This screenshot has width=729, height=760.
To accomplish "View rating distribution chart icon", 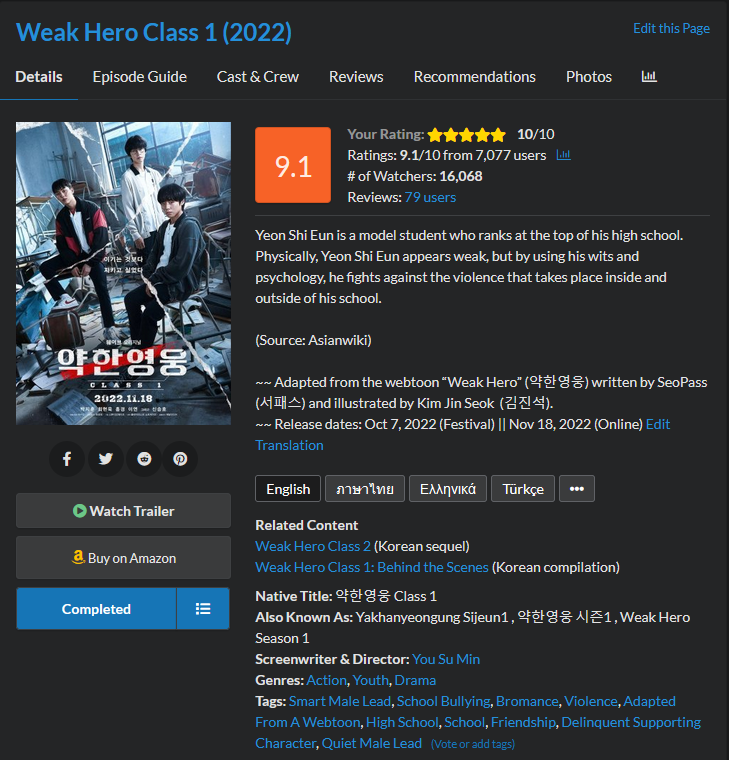I will 563,155.
